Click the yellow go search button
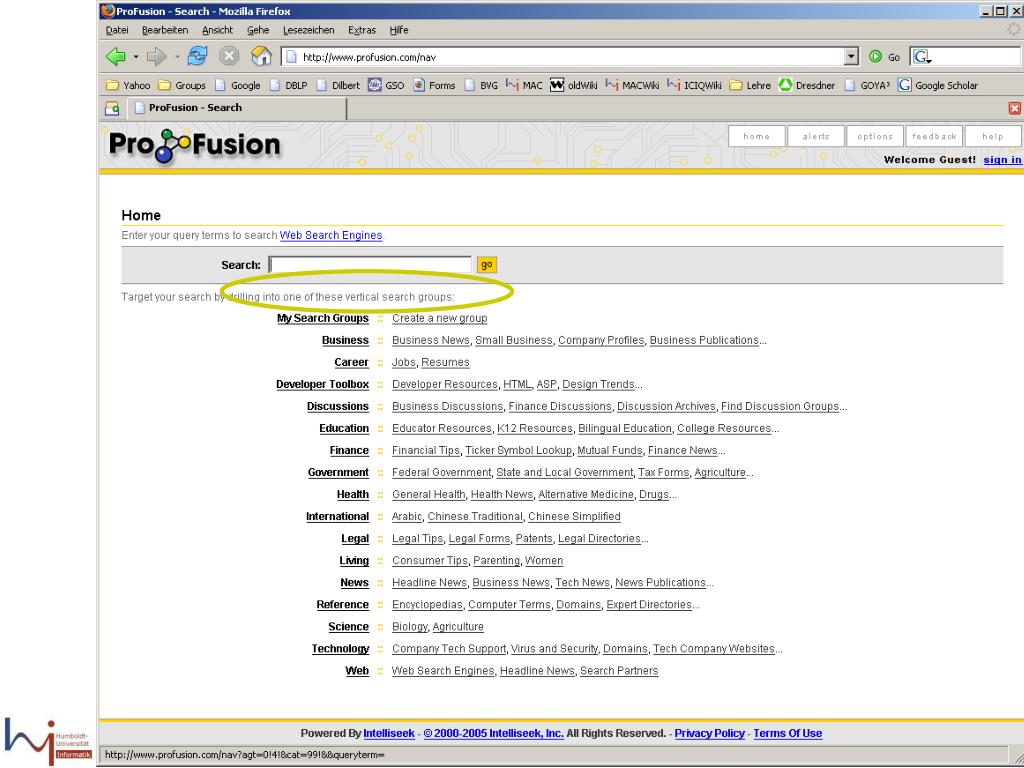The width and height of the screenshot is (1024, 768). [487, 265]
